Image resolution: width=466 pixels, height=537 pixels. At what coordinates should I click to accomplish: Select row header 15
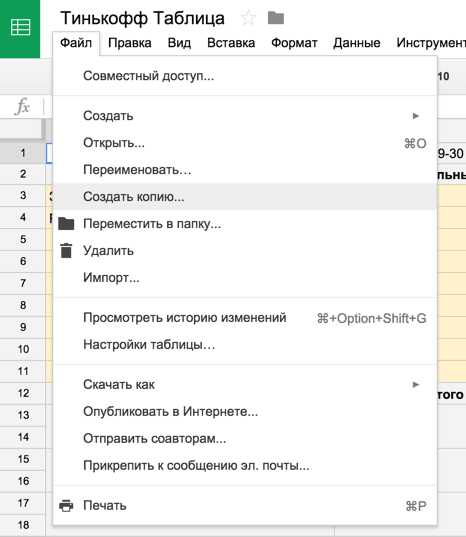pyautogui.click(x=23, y=459)
